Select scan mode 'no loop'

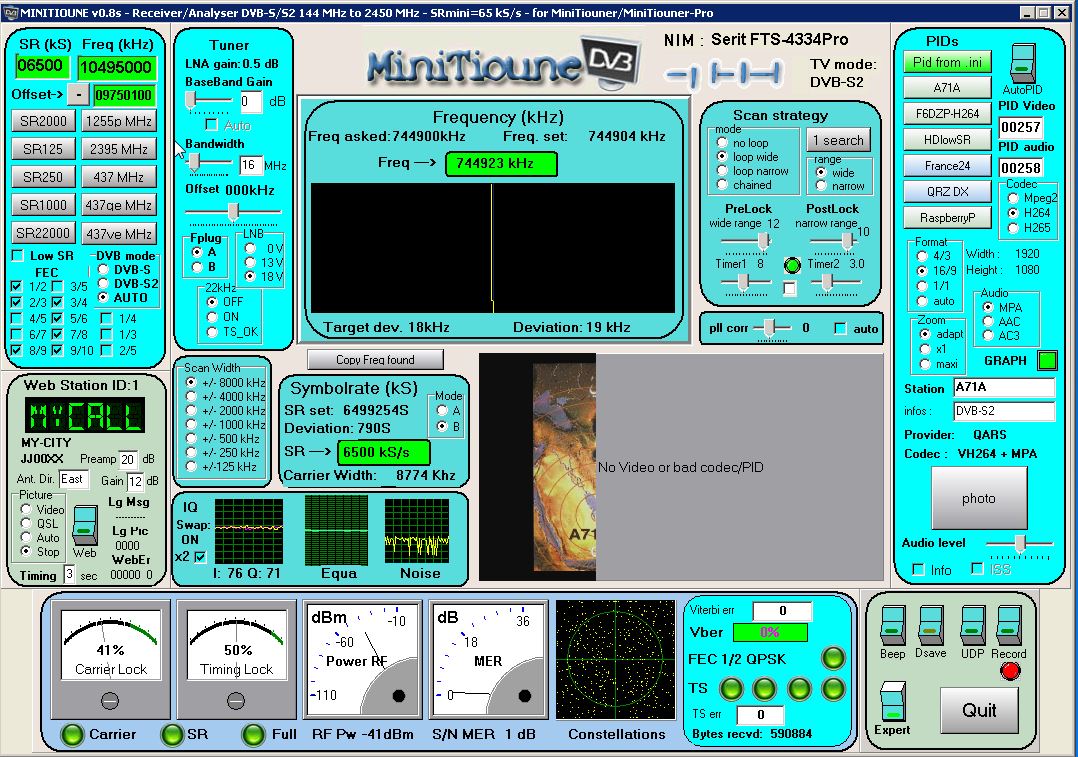click(722, 143)
